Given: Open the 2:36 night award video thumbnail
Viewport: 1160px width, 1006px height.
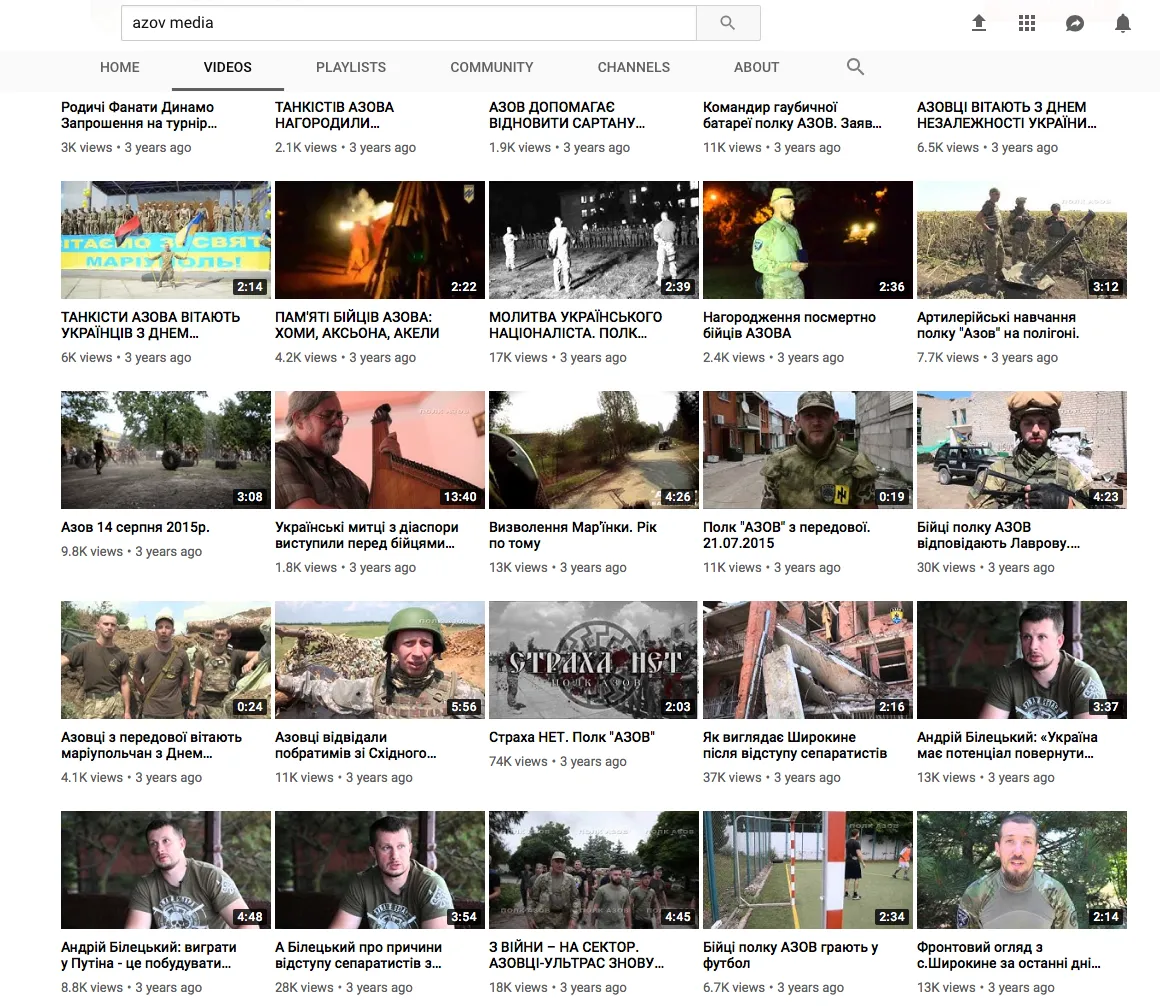Looking at the screenshot, I should point(807,240).
